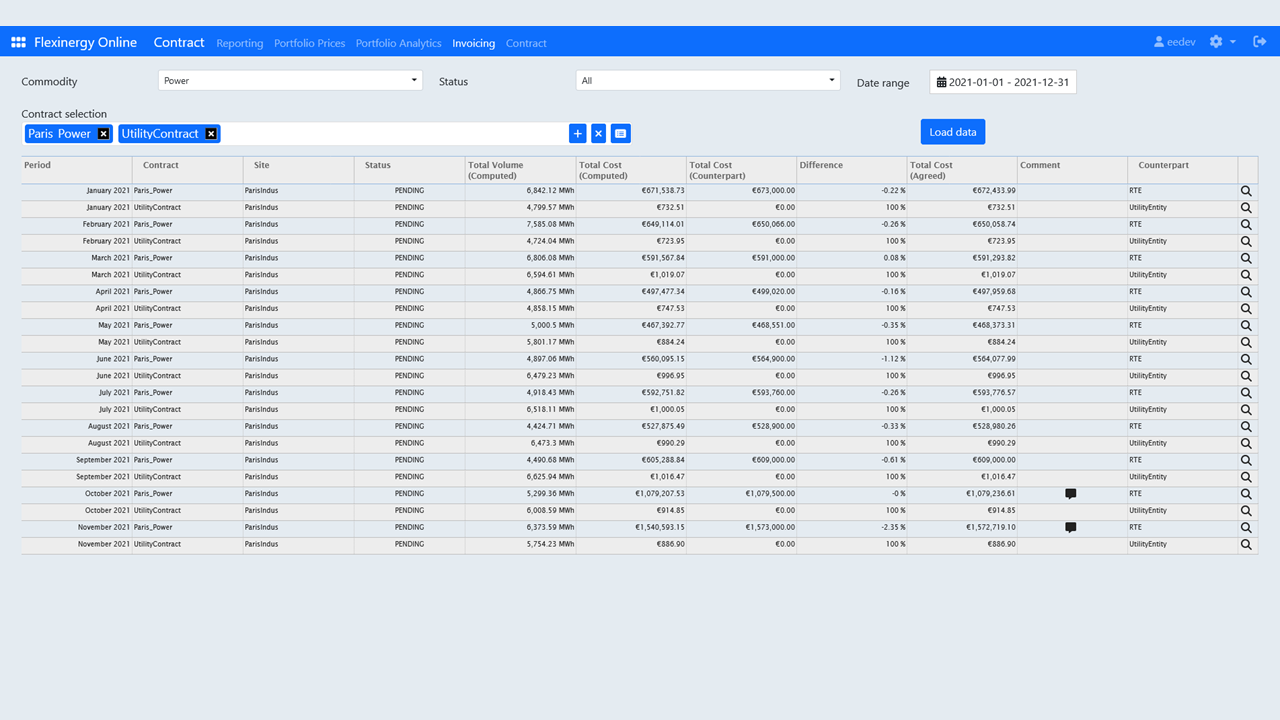Click the Period column header
The width and height of the screenshot is (1280, 720).
76,170
